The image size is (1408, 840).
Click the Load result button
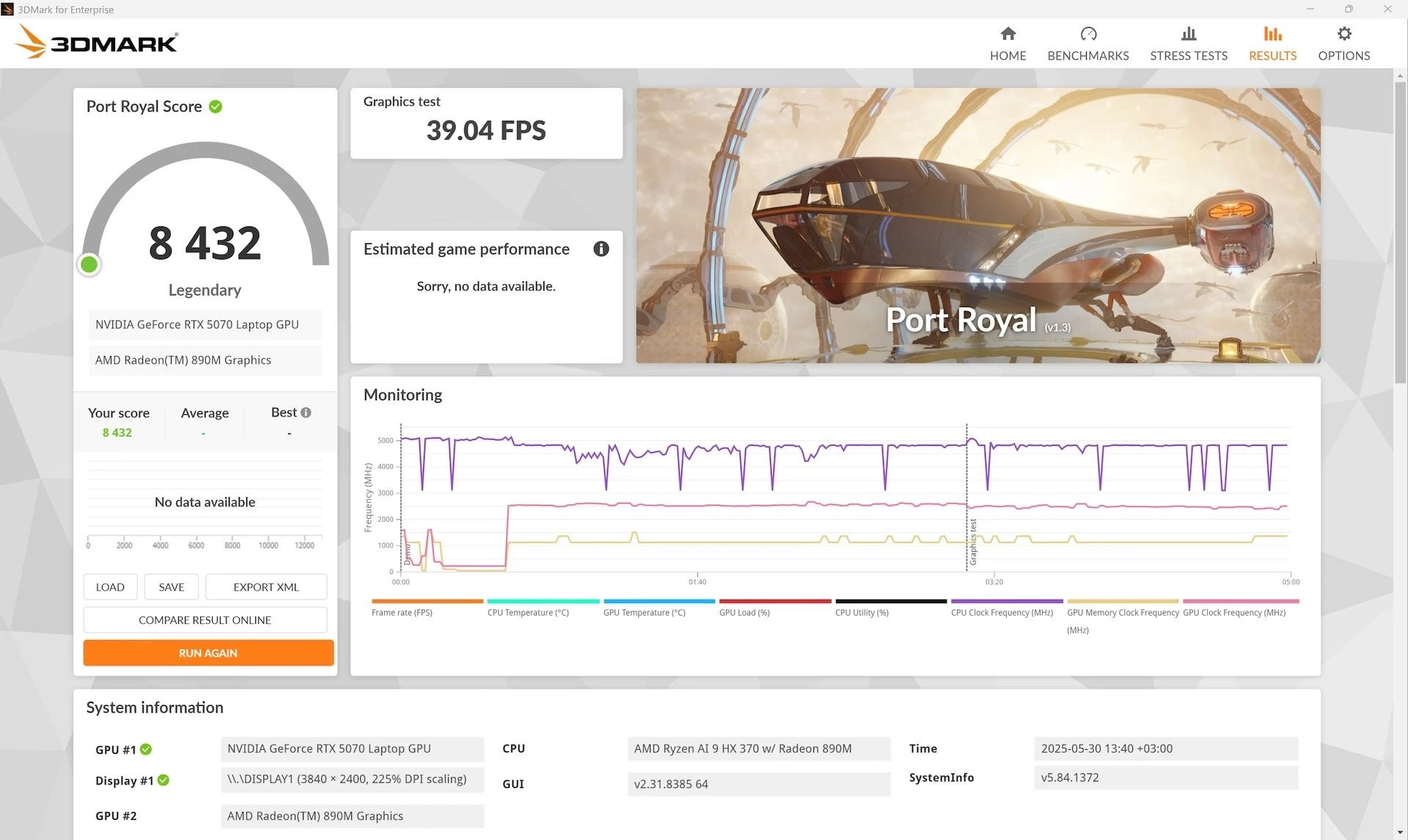tap(110, 587)
